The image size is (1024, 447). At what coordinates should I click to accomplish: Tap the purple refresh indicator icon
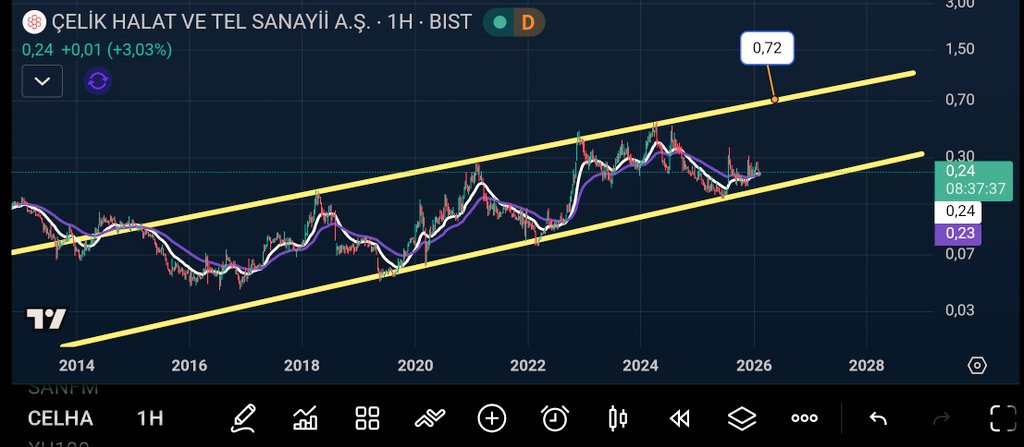click(x=98, y=82)
